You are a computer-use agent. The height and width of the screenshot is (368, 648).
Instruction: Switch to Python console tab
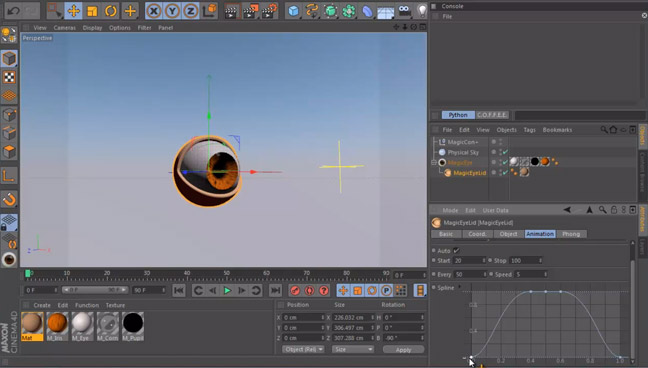(x=458, y=115)
